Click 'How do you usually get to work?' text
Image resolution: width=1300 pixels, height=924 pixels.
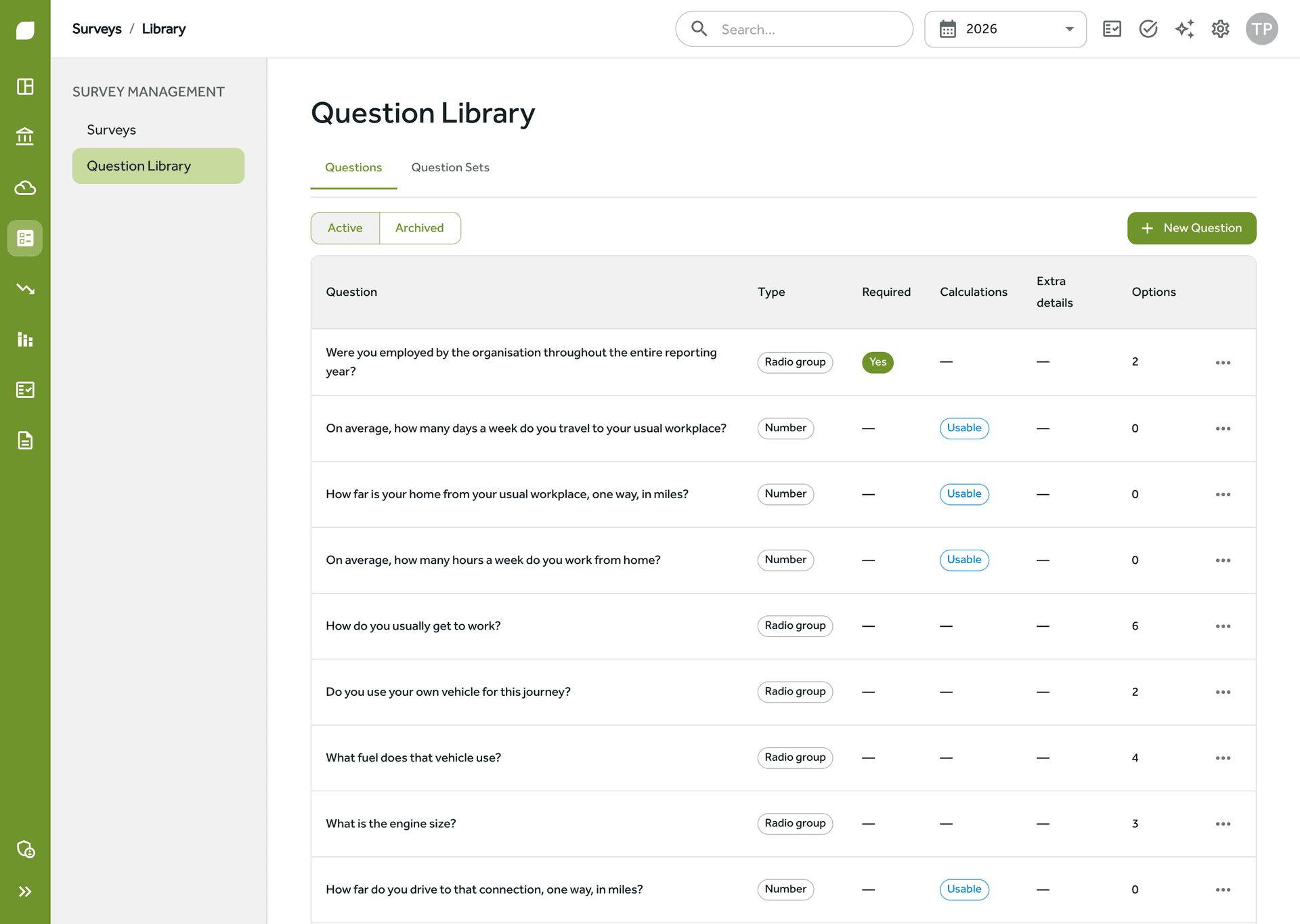[413, 626]
